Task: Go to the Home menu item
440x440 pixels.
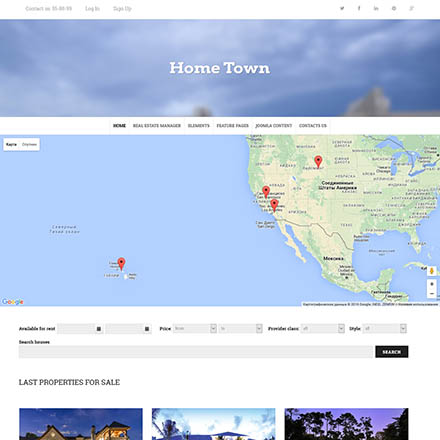Action: tap(119, 126)
